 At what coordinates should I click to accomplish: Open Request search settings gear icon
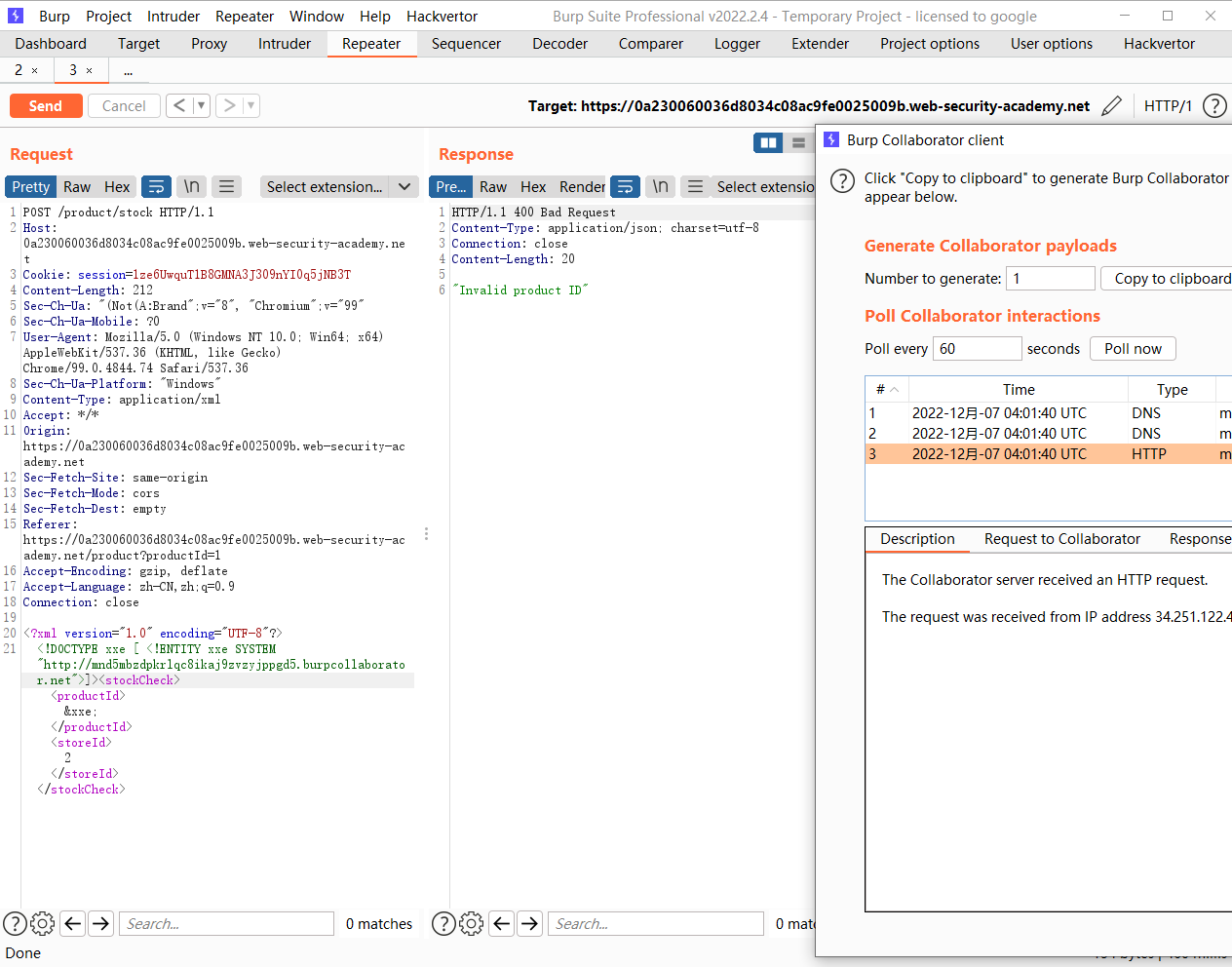pos(42,923)
